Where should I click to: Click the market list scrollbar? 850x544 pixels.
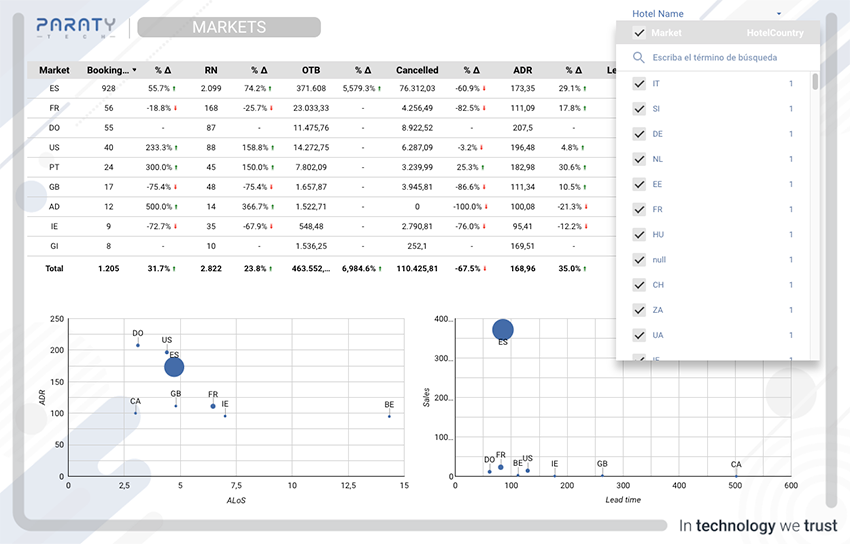point(815,81)
